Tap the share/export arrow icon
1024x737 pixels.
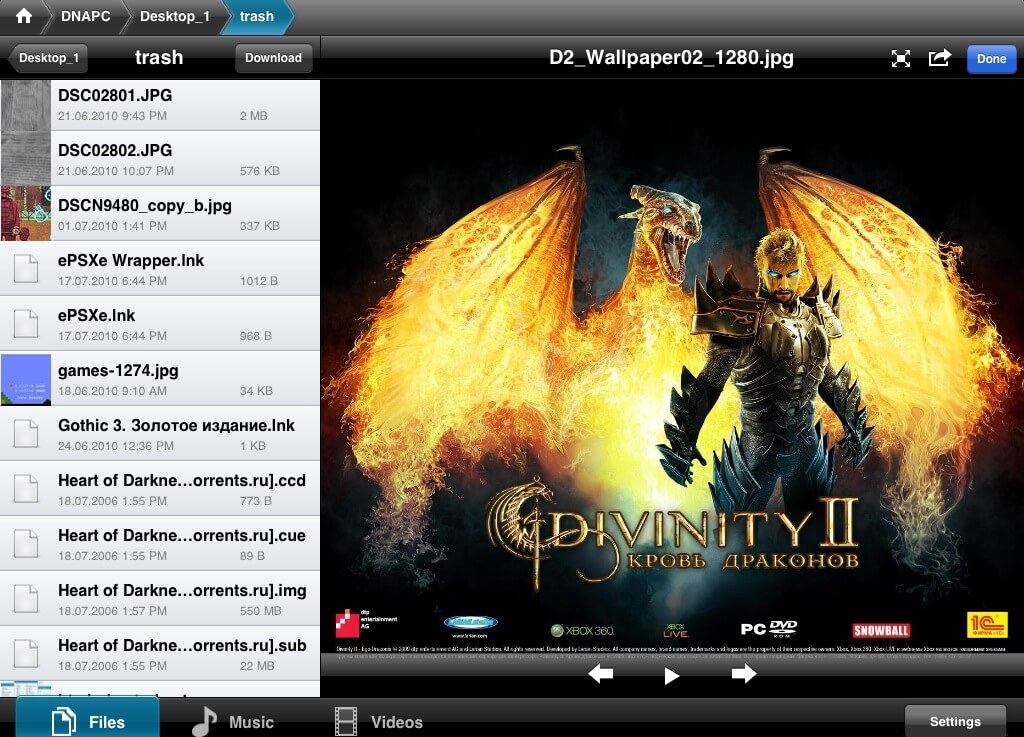(x=939, y=58)
